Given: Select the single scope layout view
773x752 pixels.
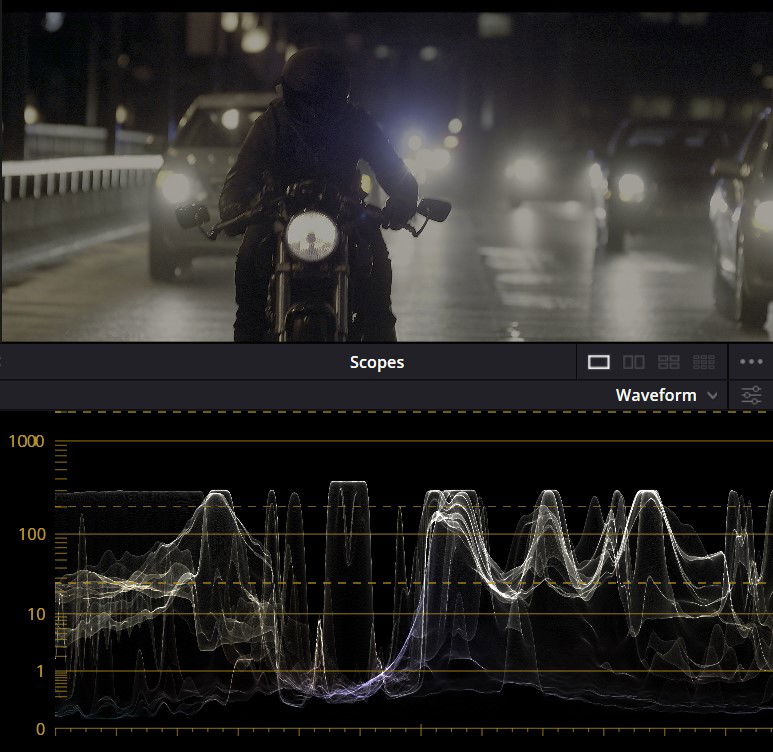Looking at the screenshot, I should pyautogui.click(x=599, y=362).
